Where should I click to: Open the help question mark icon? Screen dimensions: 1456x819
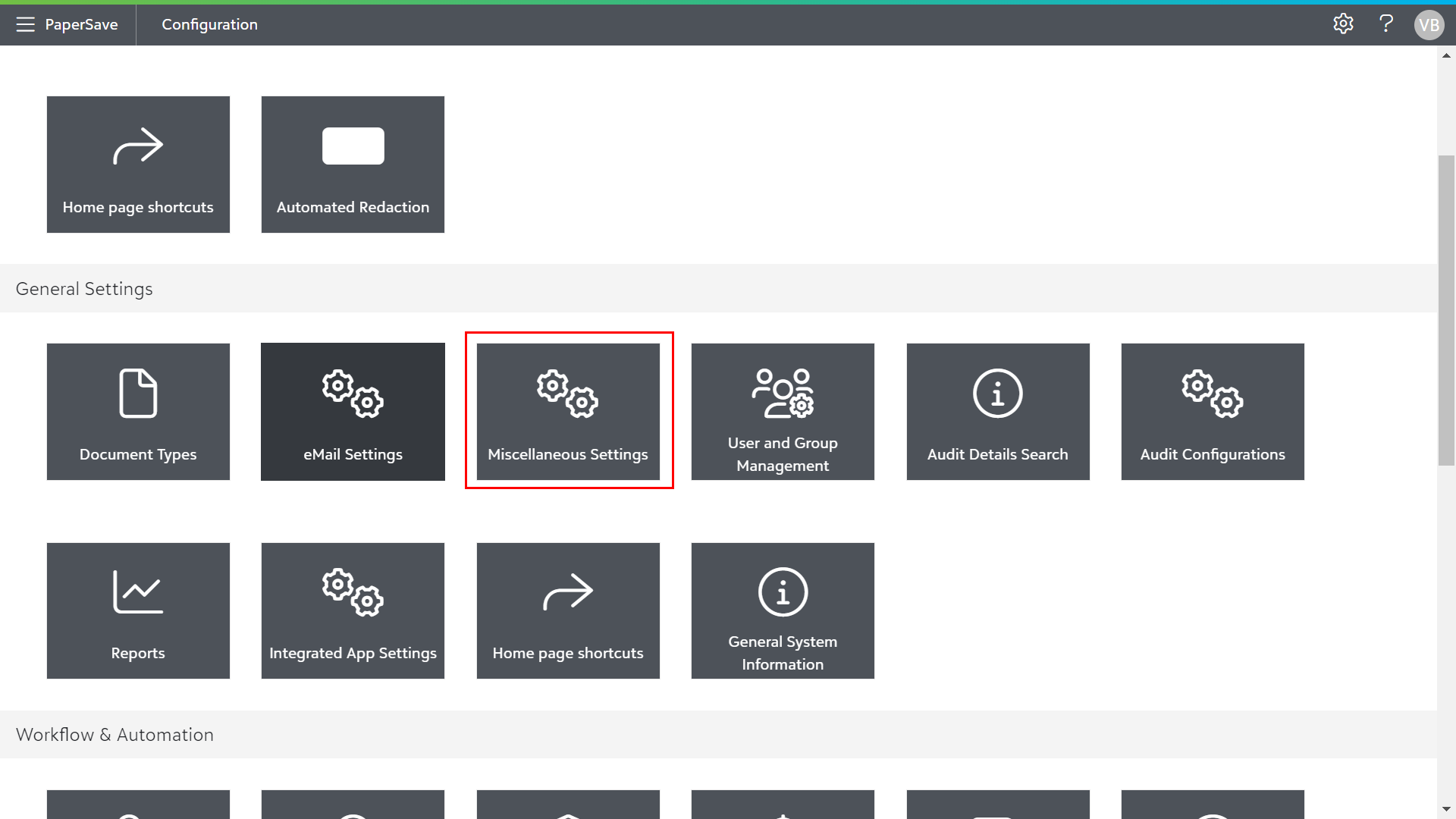tap(1386, 24)
